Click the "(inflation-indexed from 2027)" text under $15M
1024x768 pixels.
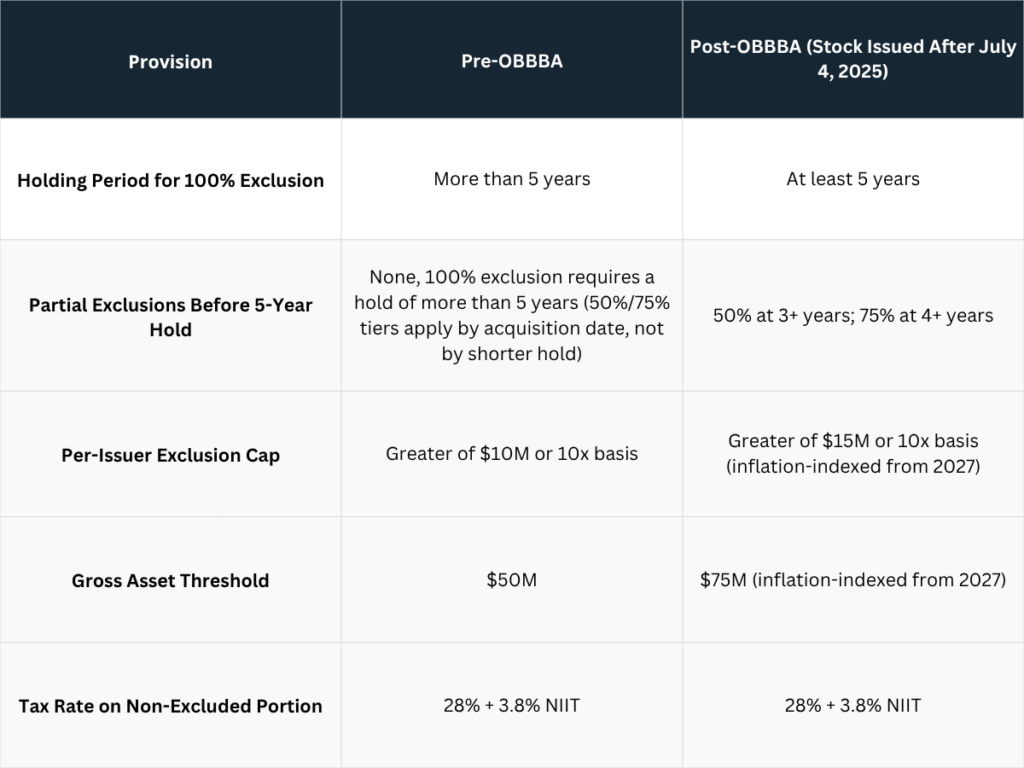pos(853,466)
